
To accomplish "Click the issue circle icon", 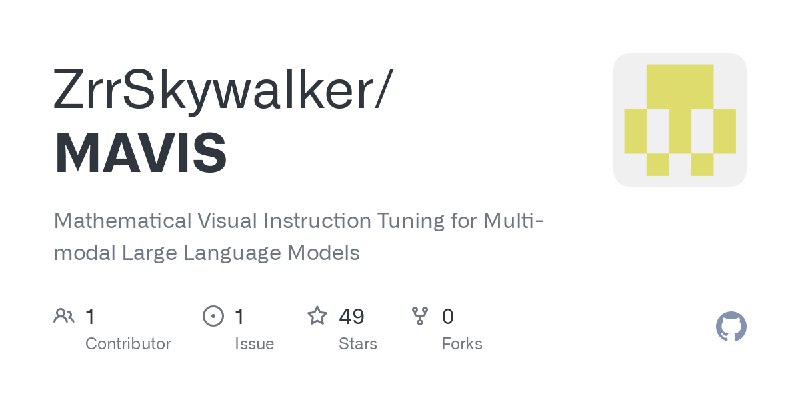I will (213, 316).
